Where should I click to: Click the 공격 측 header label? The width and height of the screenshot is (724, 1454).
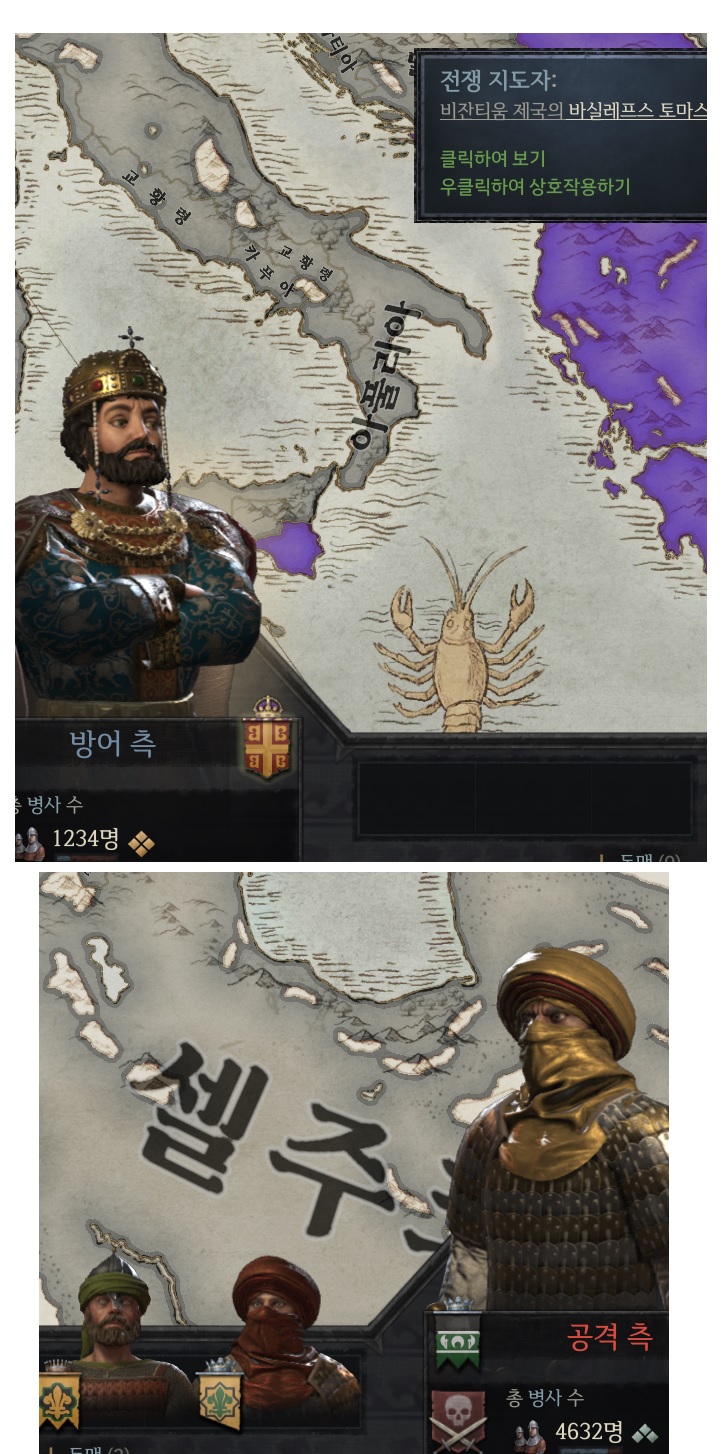click(611, 1337)
